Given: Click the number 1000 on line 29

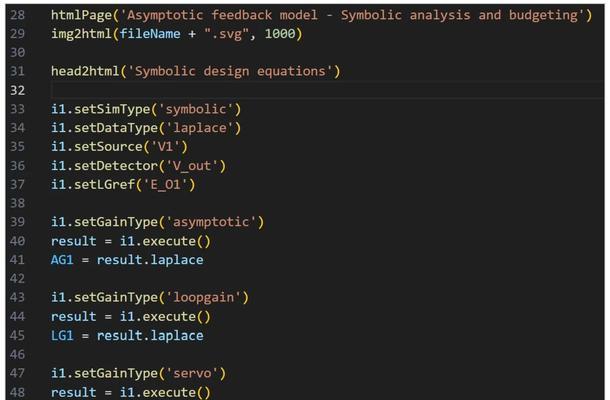Looking at the screenshot, I should (280, 34).
